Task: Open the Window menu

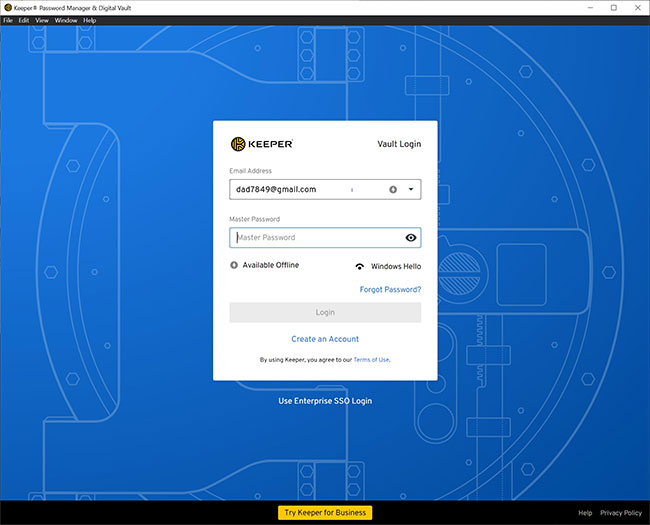Action: 66,20
